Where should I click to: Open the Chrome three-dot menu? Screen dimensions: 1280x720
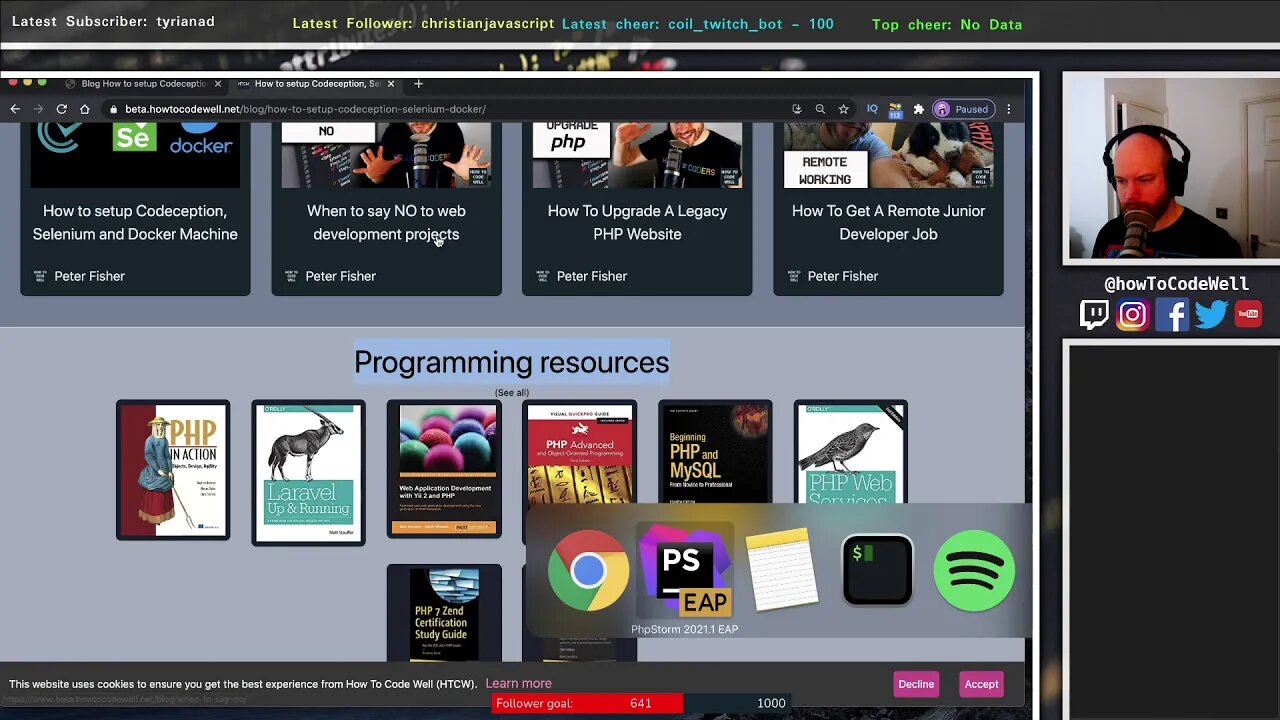(1008, 109)
